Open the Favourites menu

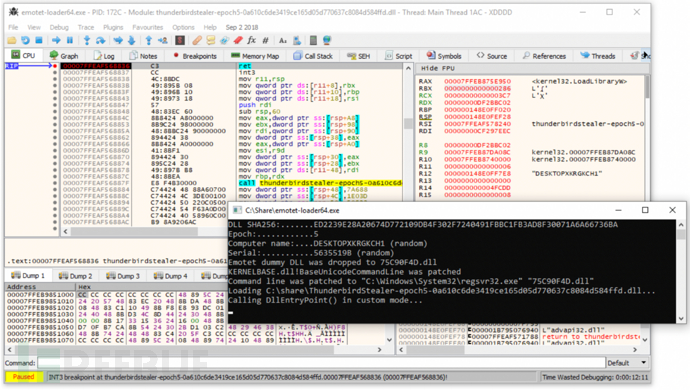tap(147, 27)
